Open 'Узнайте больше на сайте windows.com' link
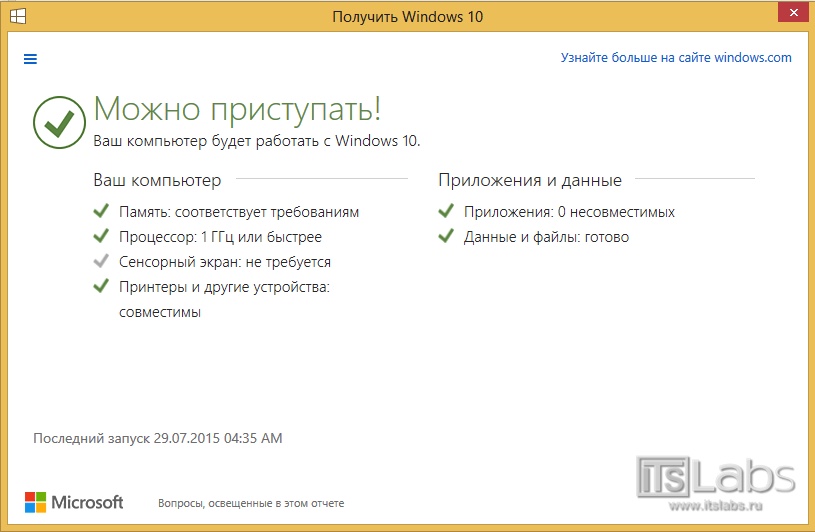The height and width of the screenshot is (532, 815). pyautogui.click(x=676, y=58)
